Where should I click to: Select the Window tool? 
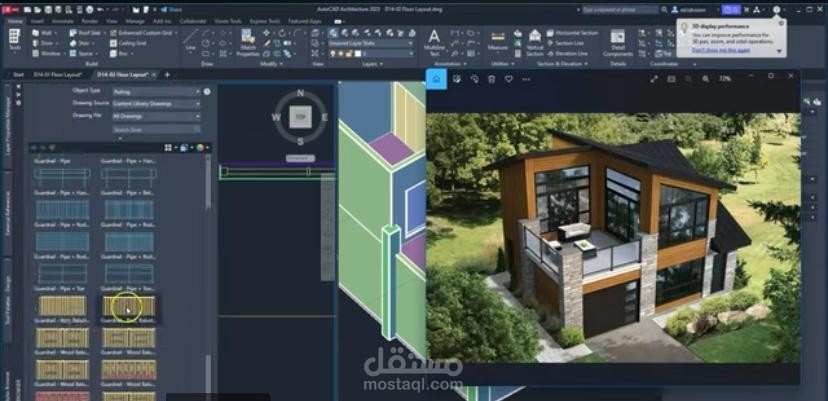(48, 53)
